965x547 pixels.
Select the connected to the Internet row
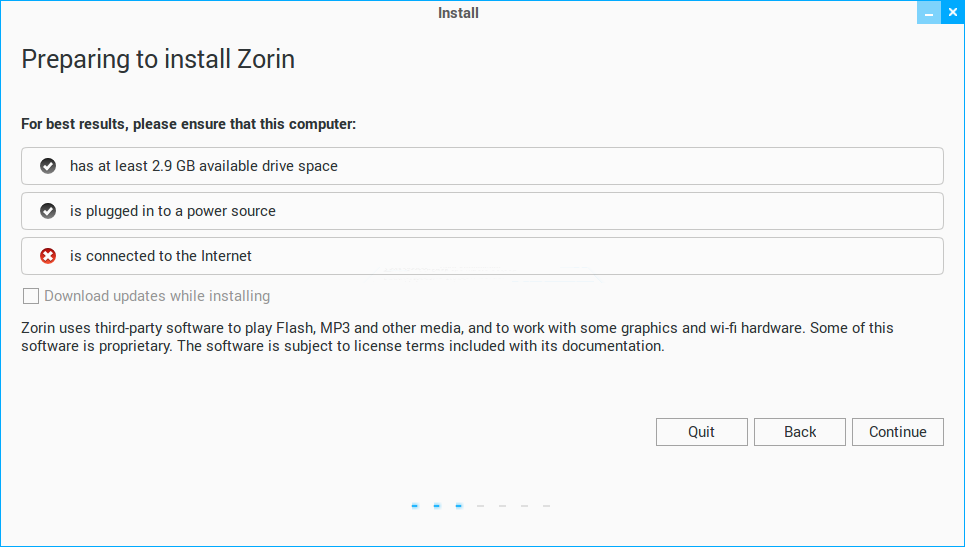[x=482, y=256]
